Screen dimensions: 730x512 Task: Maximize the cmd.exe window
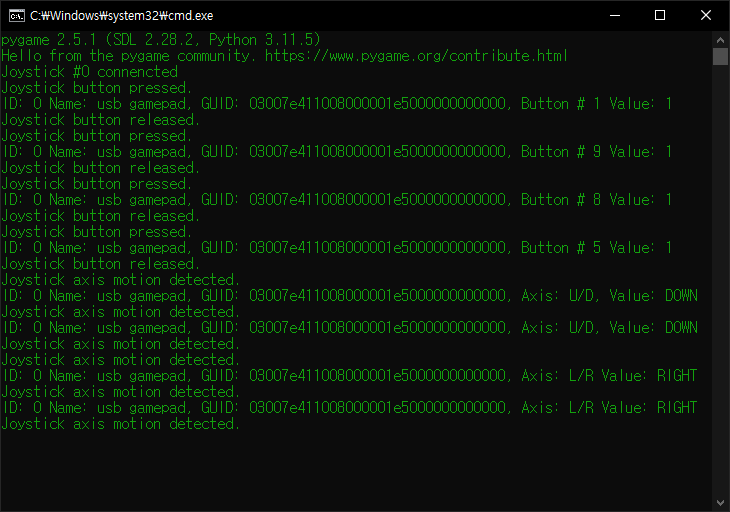pyautogui.click(x=660, y=15)
